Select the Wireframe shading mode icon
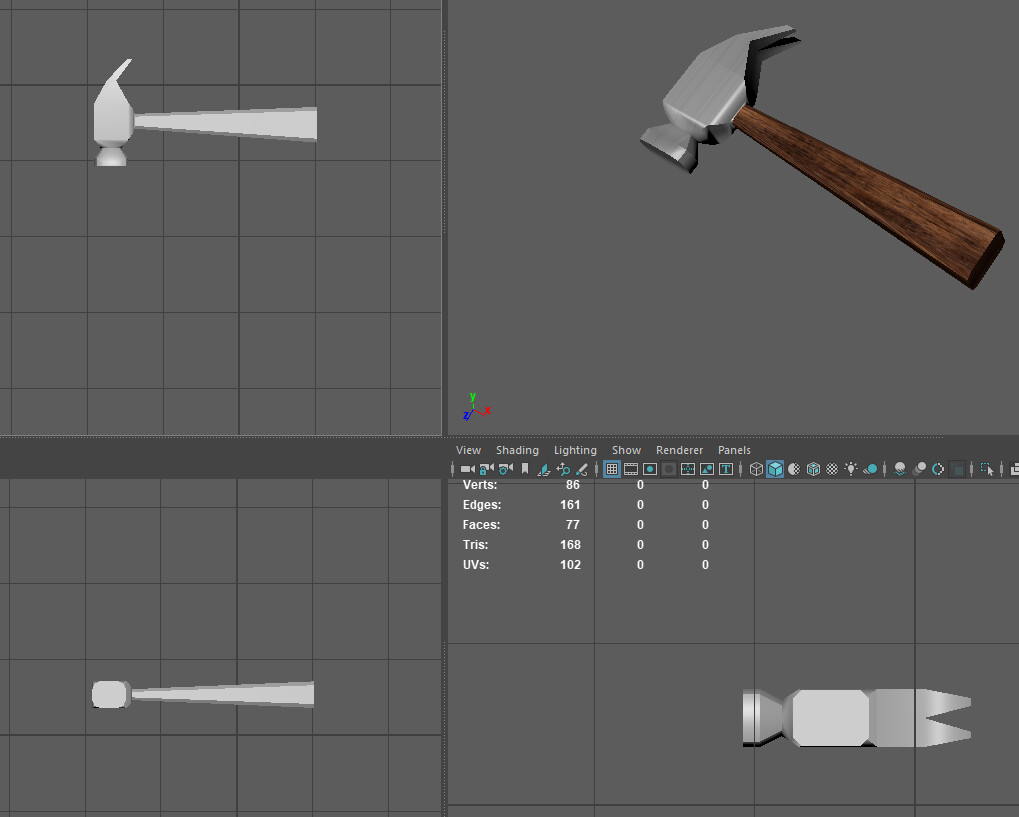 click(756, 468)
